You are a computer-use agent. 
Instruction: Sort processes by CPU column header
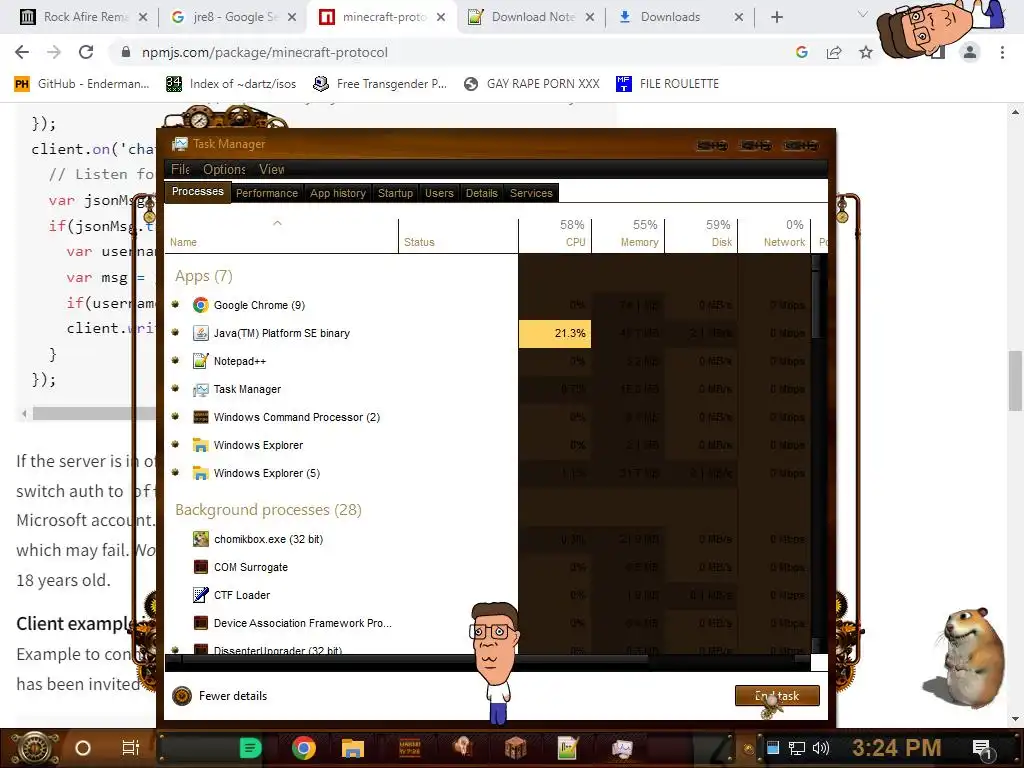555,234
